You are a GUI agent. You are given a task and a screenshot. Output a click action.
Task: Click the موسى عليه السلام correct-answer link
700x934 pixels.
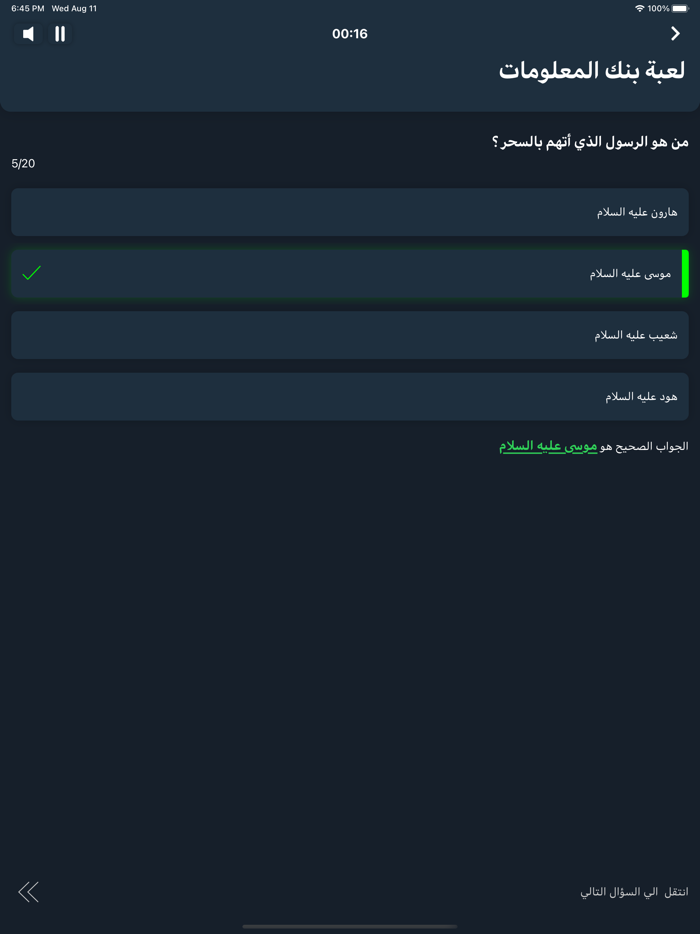point(545,444)
